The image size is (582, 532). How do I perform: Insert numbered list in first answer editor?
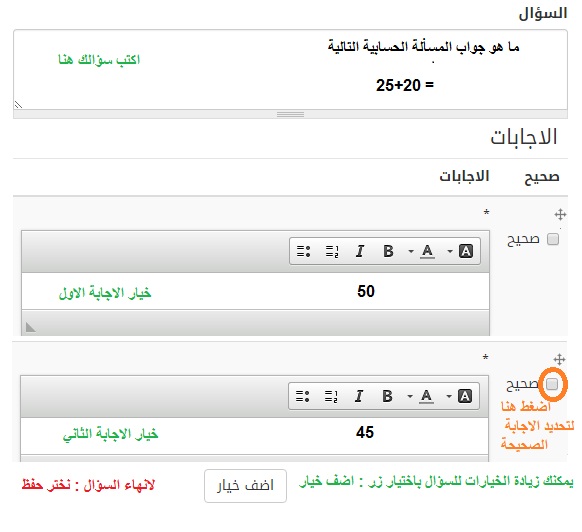point(332,251)
